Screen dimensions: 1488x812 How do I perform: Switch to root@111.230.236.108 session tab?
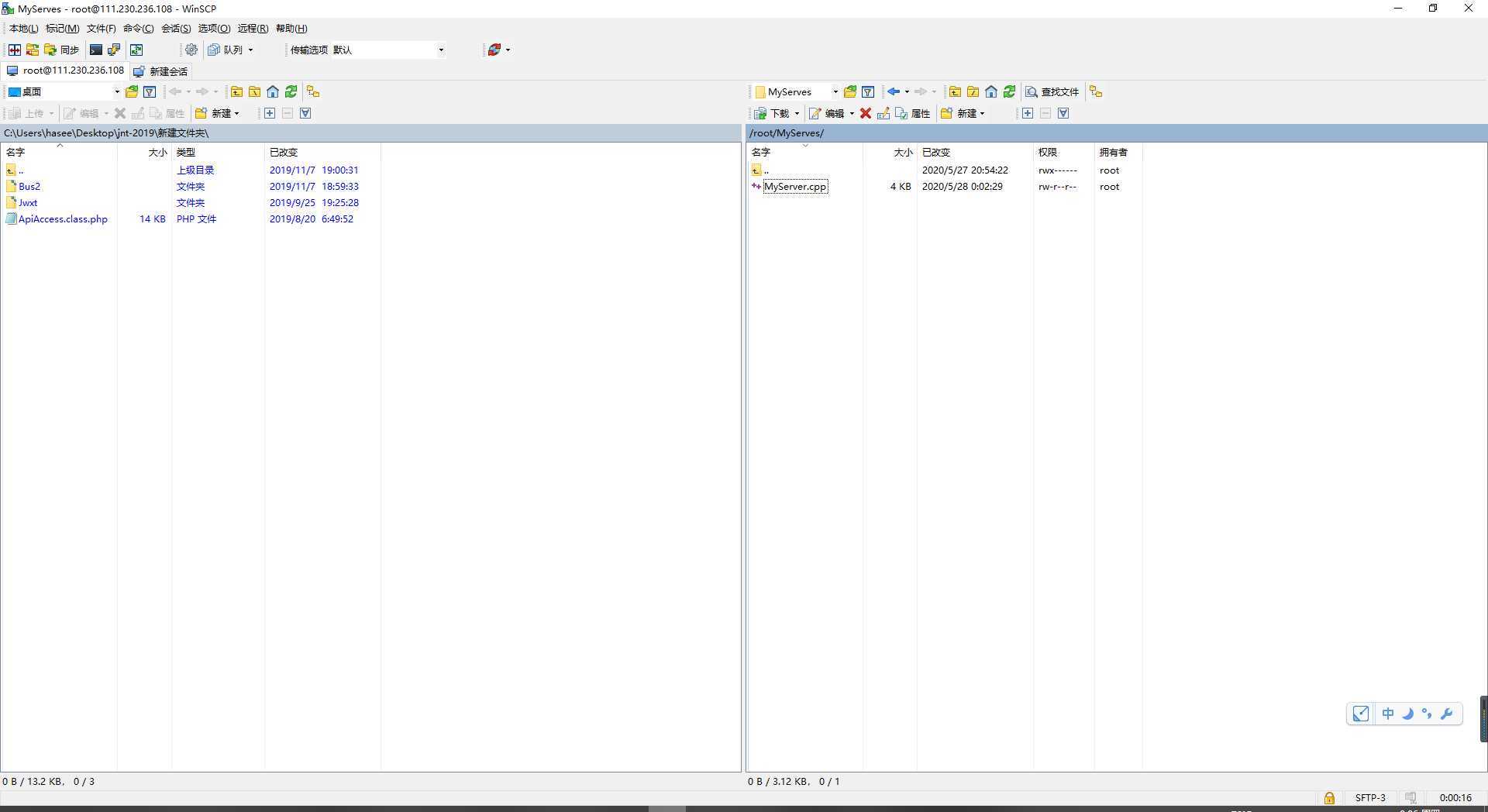65,71
